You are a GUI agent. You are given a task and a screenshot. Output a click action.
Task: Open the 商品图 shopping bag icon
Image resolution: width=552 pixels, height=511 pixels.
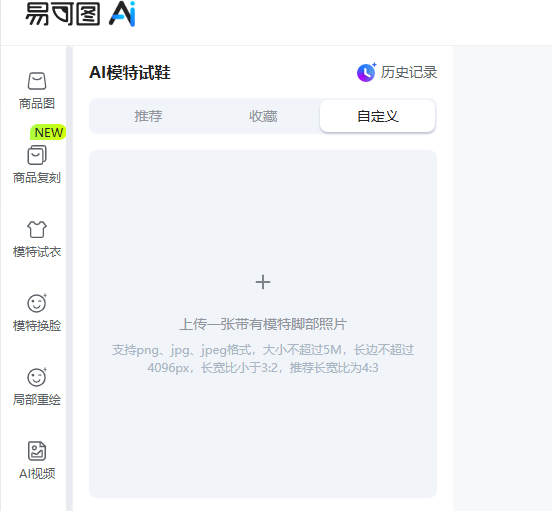(x=37, y=81)
